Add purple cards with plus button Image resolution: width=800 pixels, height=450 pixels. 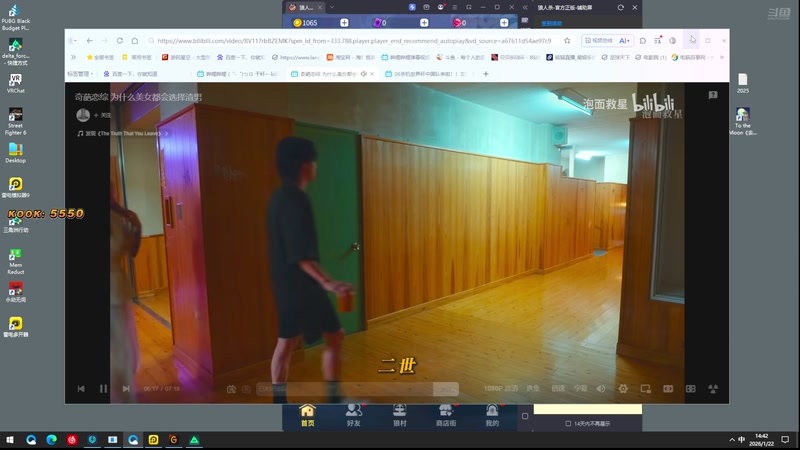(424, 22)
